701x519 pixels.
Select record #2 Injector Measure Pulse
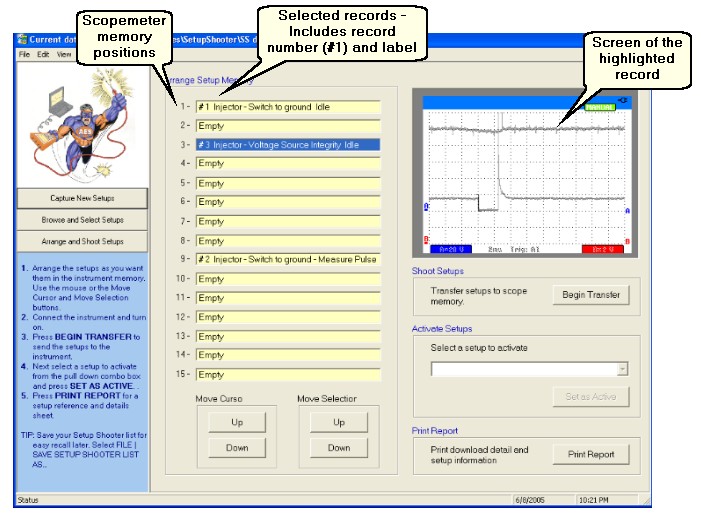pyautogui.click(x=288, y=259)
